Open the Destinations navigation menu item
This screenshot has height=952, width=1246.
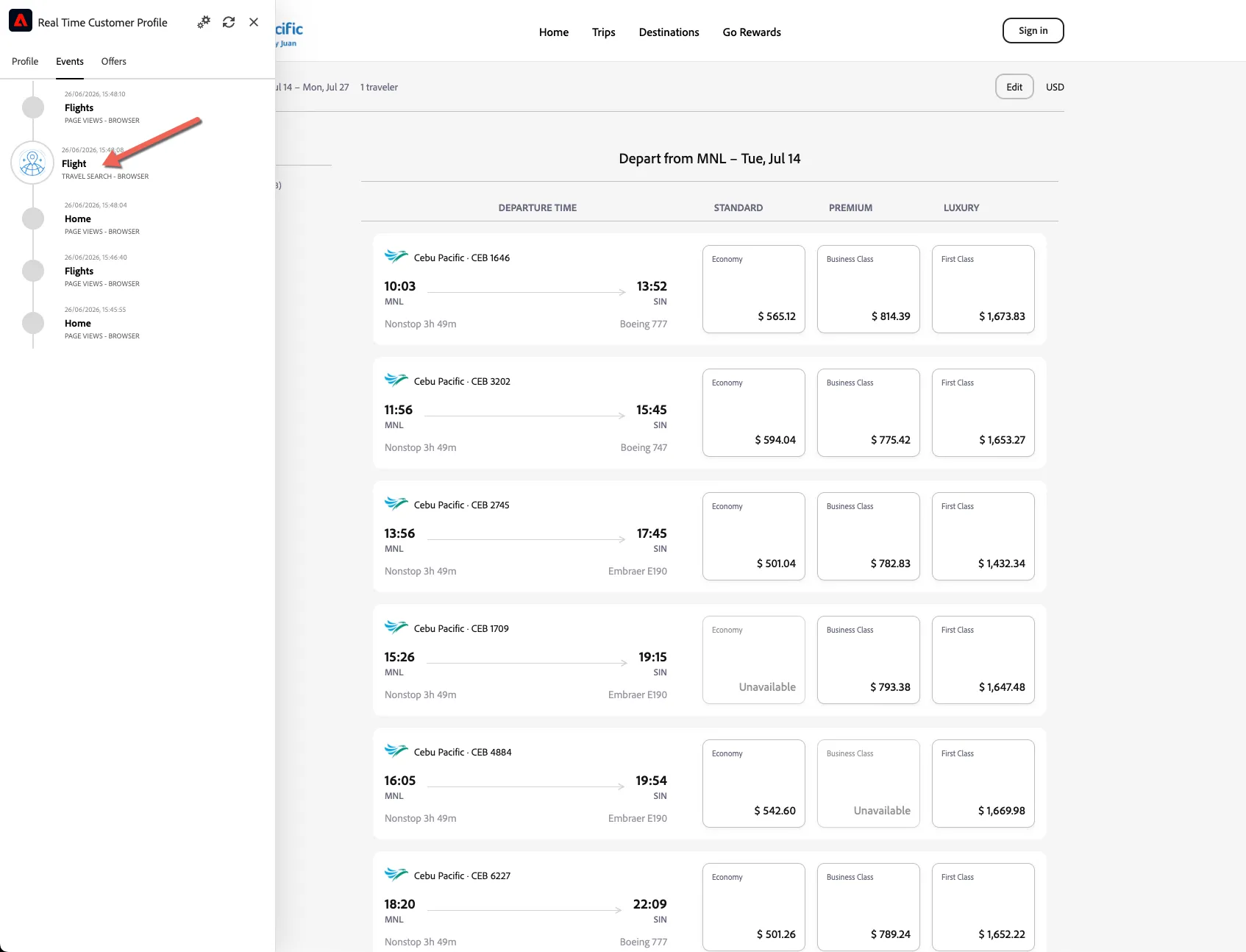coord(669,32)
